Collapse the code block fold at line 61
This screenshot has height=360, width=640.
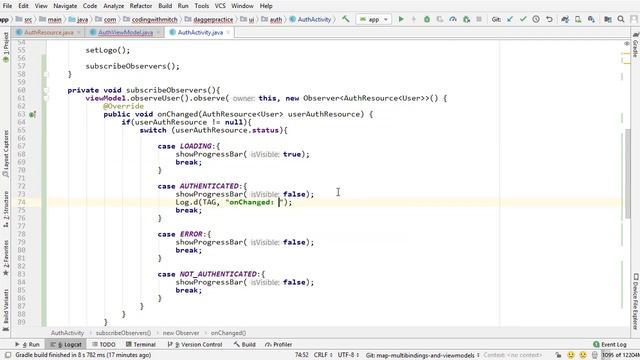46,98
